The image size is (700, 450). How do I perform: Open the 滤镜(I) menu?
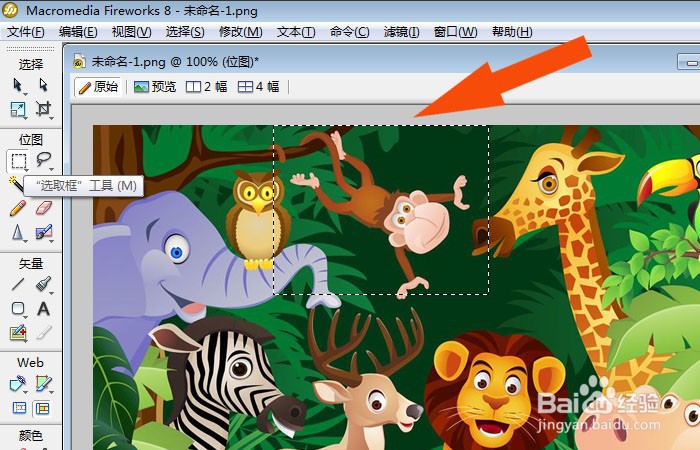click(401, 32)
